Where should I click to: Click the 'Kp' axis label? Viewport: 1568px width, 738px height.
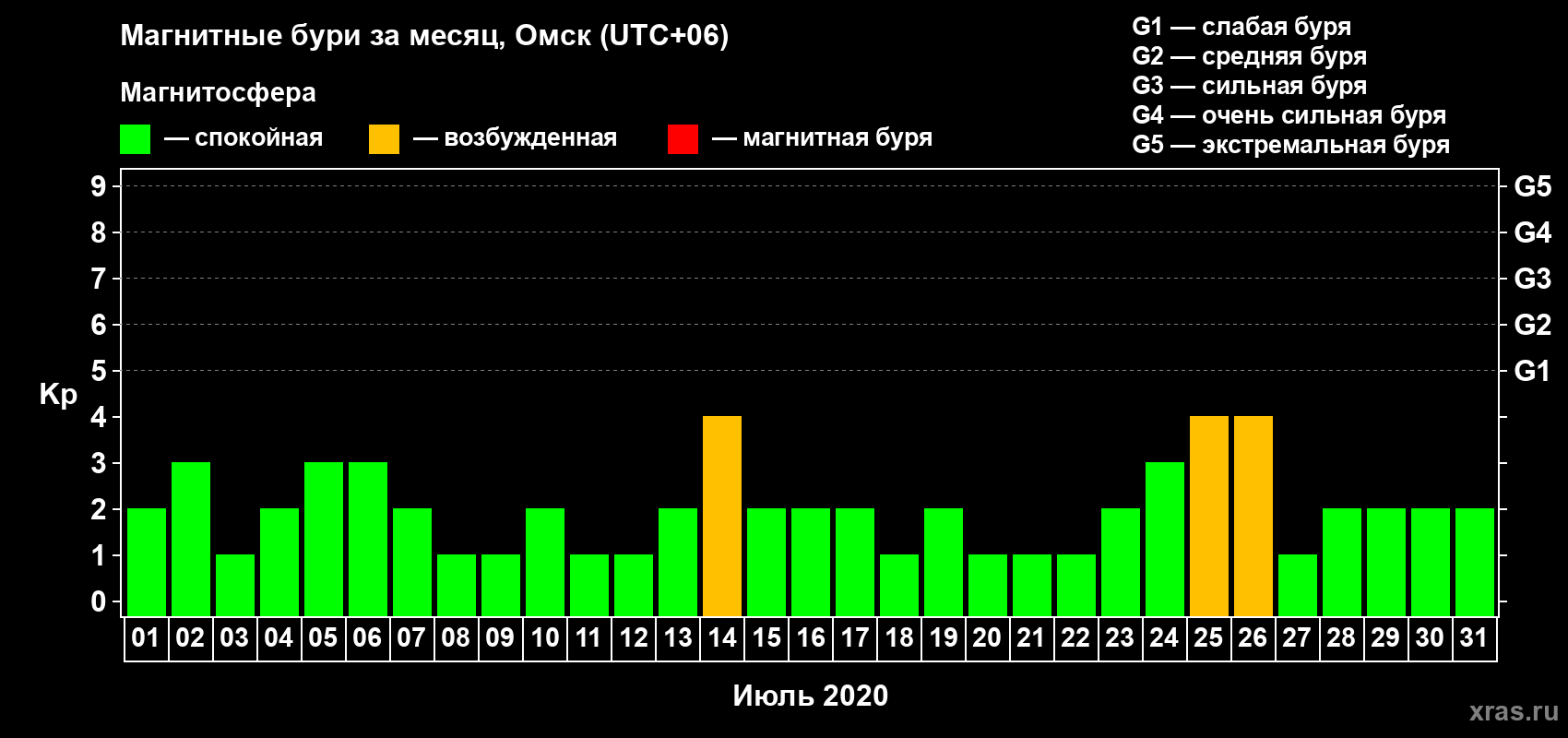[58, 395]
